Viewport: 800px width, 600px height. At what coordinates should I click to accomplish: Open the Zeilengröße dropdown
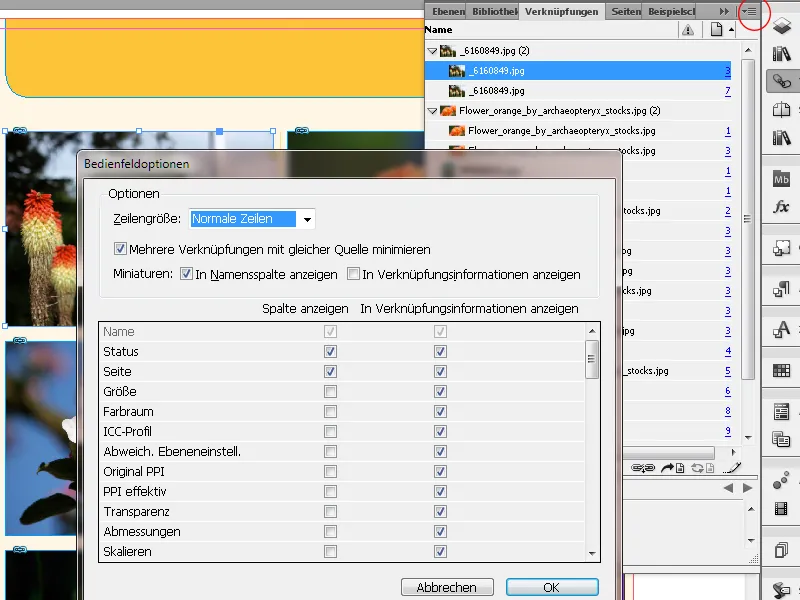pyautogui.click(x=307, y=218)
